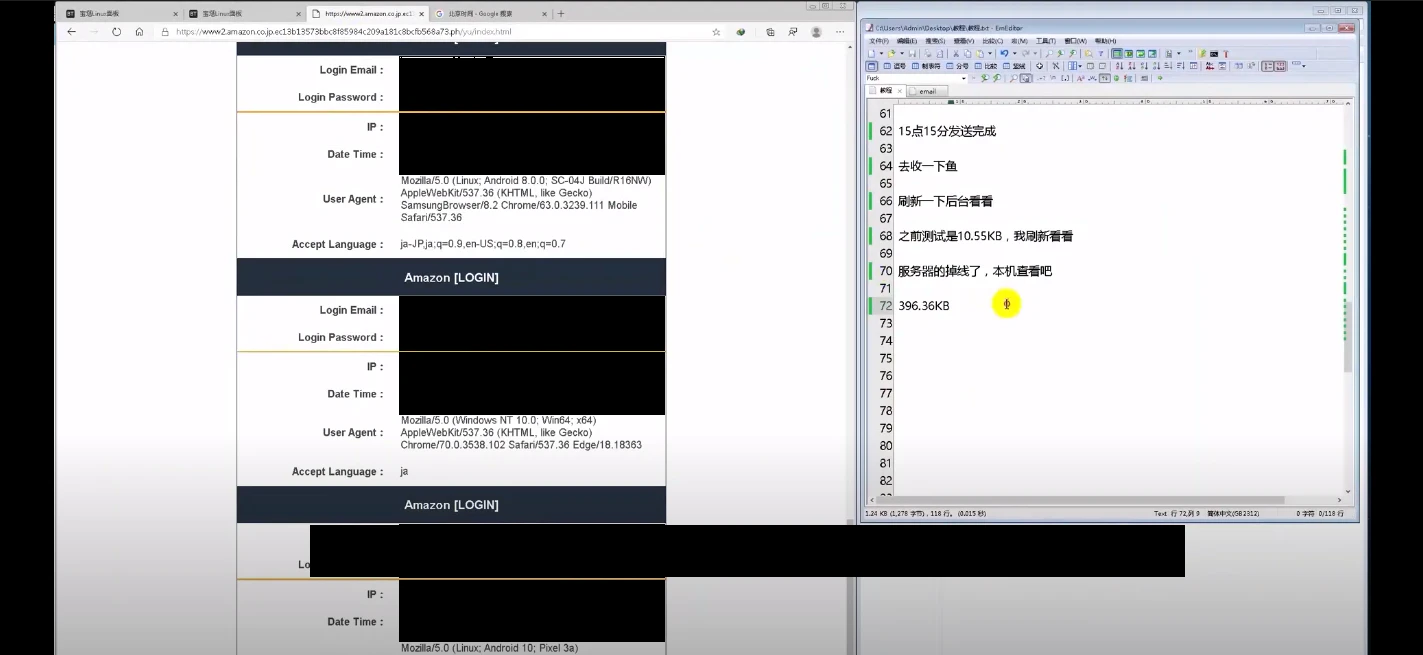Viewport: 1423px width, 655px height.
Task: Click the text line '刷新一下后台看看'
Action: [945, 201]
